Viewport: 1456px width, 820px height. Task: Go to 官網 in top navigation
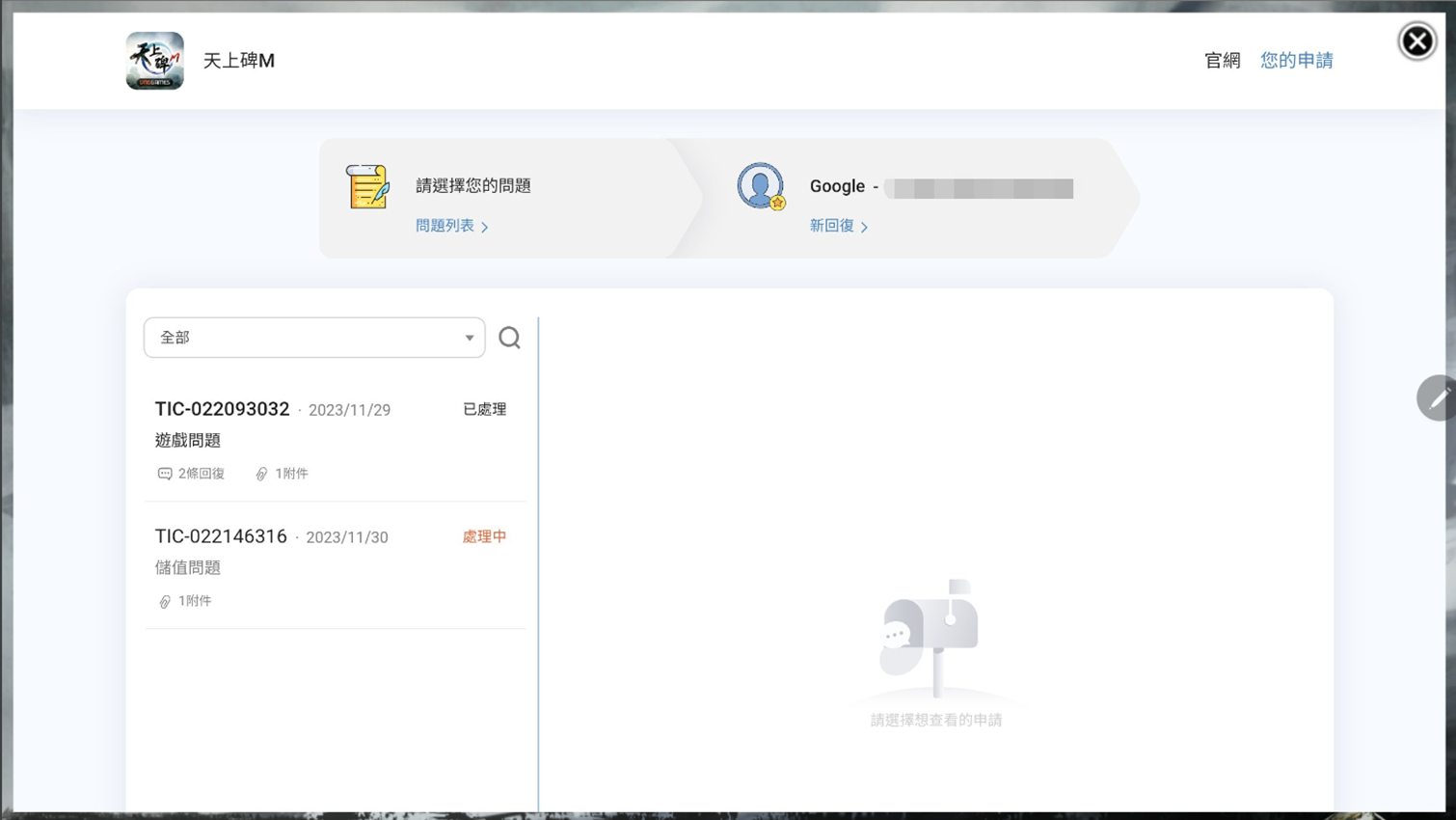tap(1222, 60)
